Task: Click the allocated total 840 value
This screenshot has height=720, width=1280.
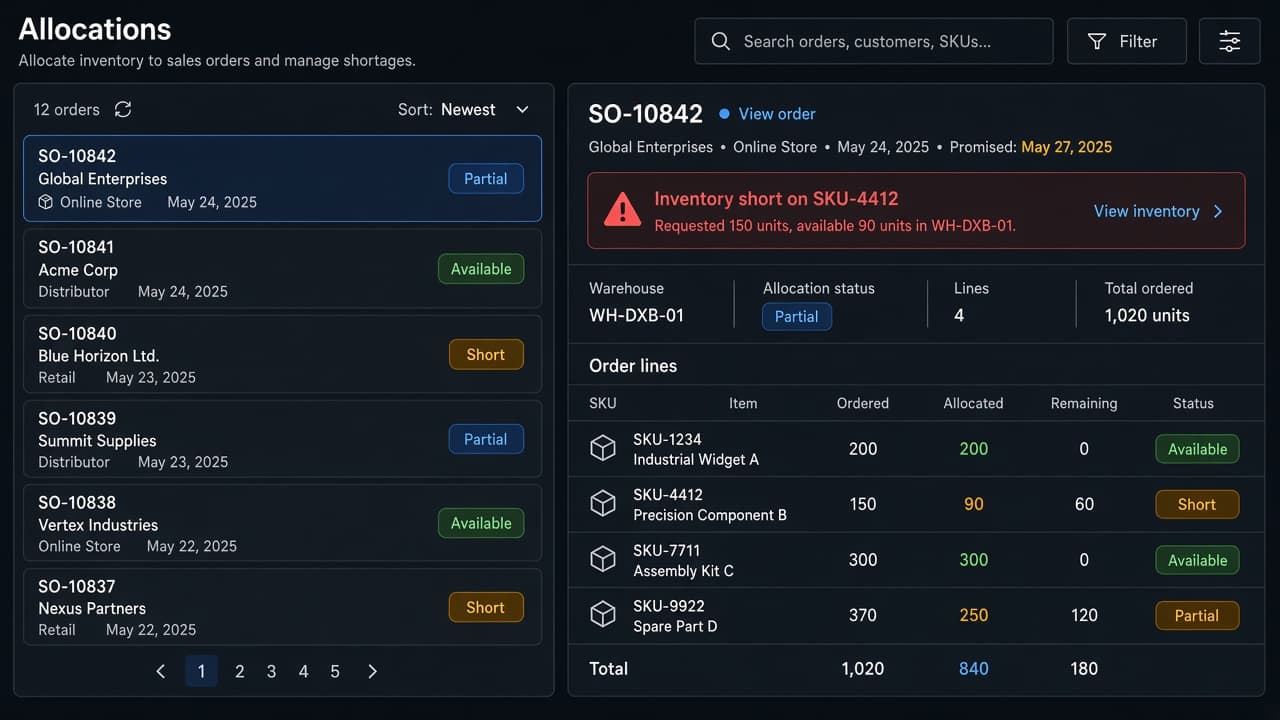Action: point(973,668)
